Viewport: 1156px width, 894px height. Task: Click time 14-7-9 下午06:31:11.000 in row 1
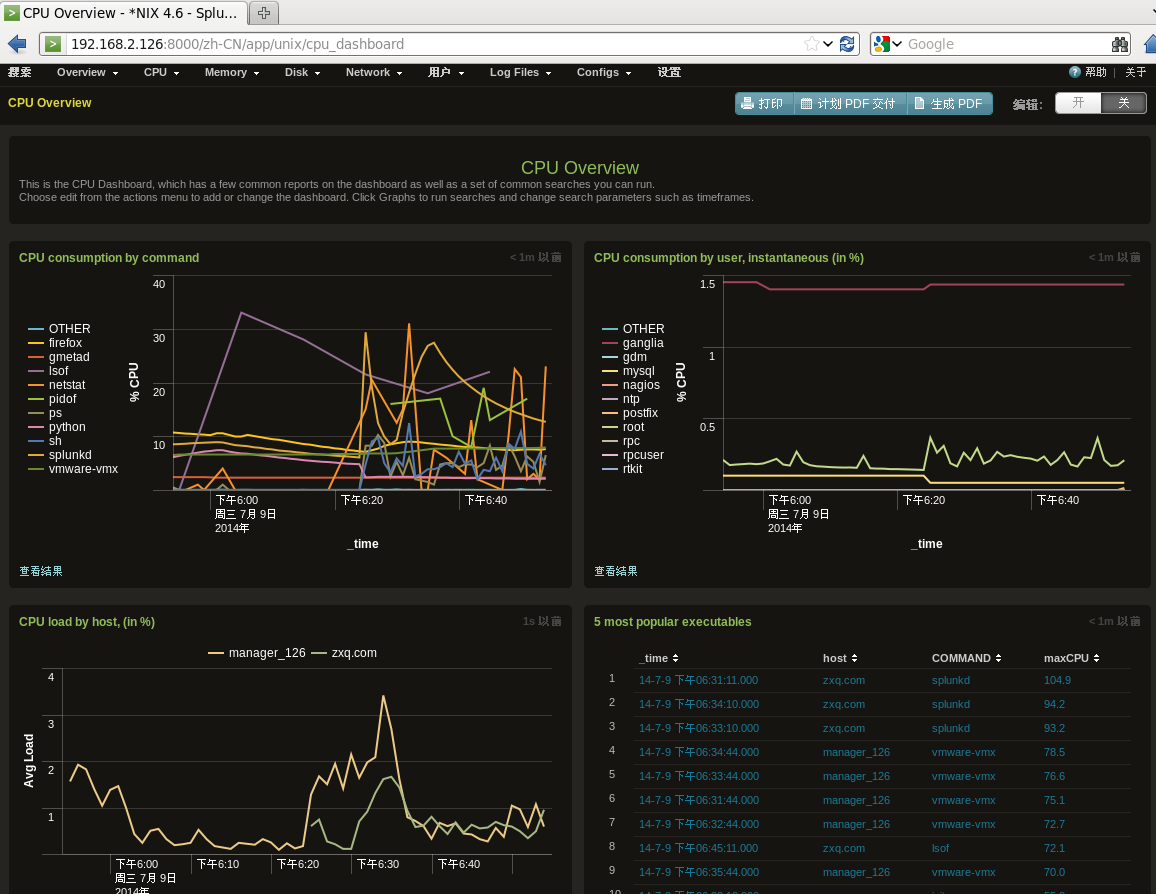pyautogui.click(x=698, y=680)
